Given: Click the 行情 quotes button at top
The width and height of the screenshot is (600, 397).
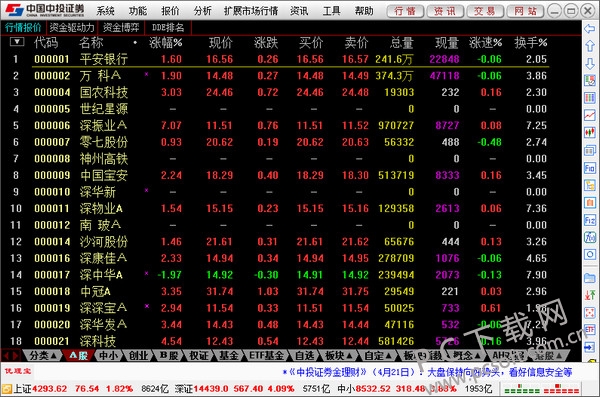Looking at the screenshot, I should tap(405, 11).
